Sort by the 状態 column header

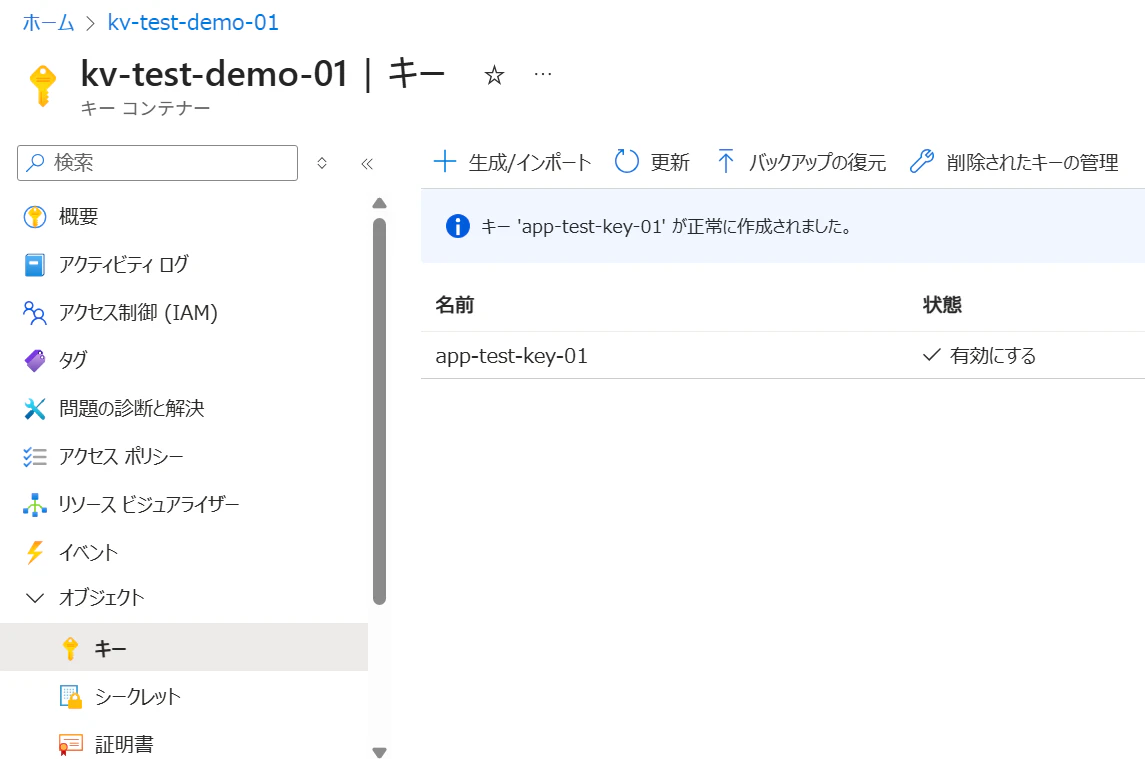942,305
